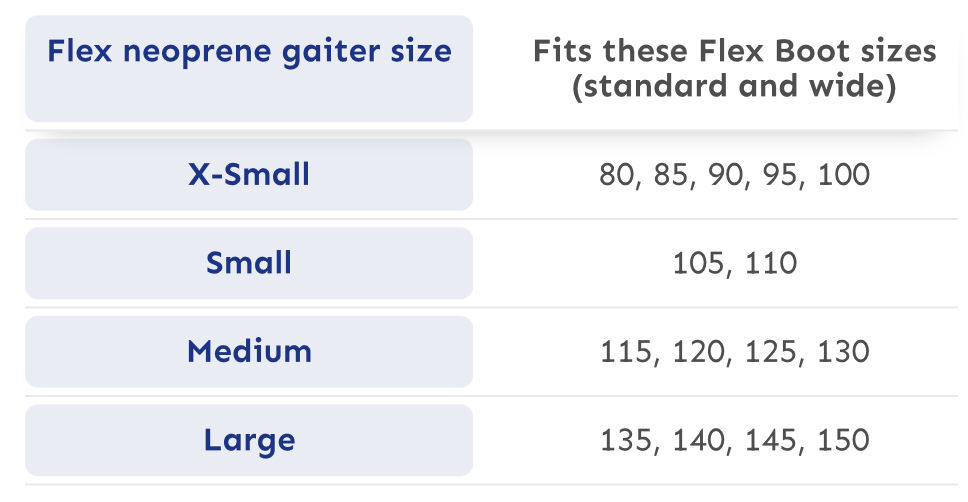This screenshot has height=502, width=968.
Task: Select the Fits these Flex Boot sizes header
Action: [x=734, y=69]
